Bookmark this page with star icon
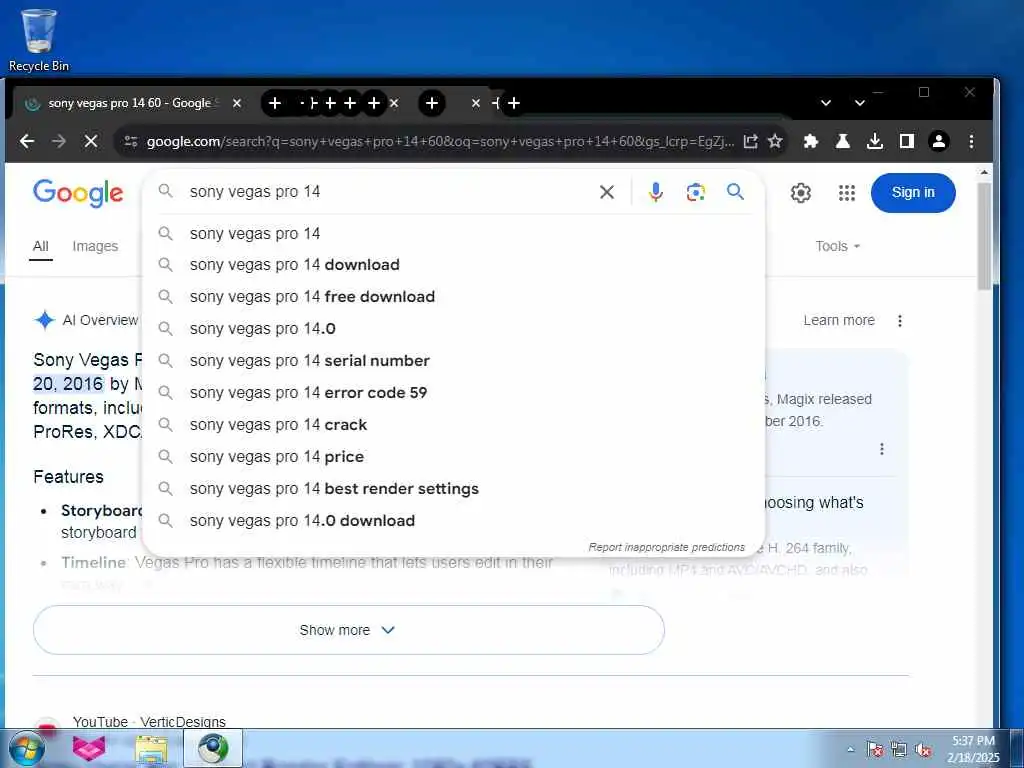The image size is (1024, 768). pyautogui.click(x=775, y=141)
